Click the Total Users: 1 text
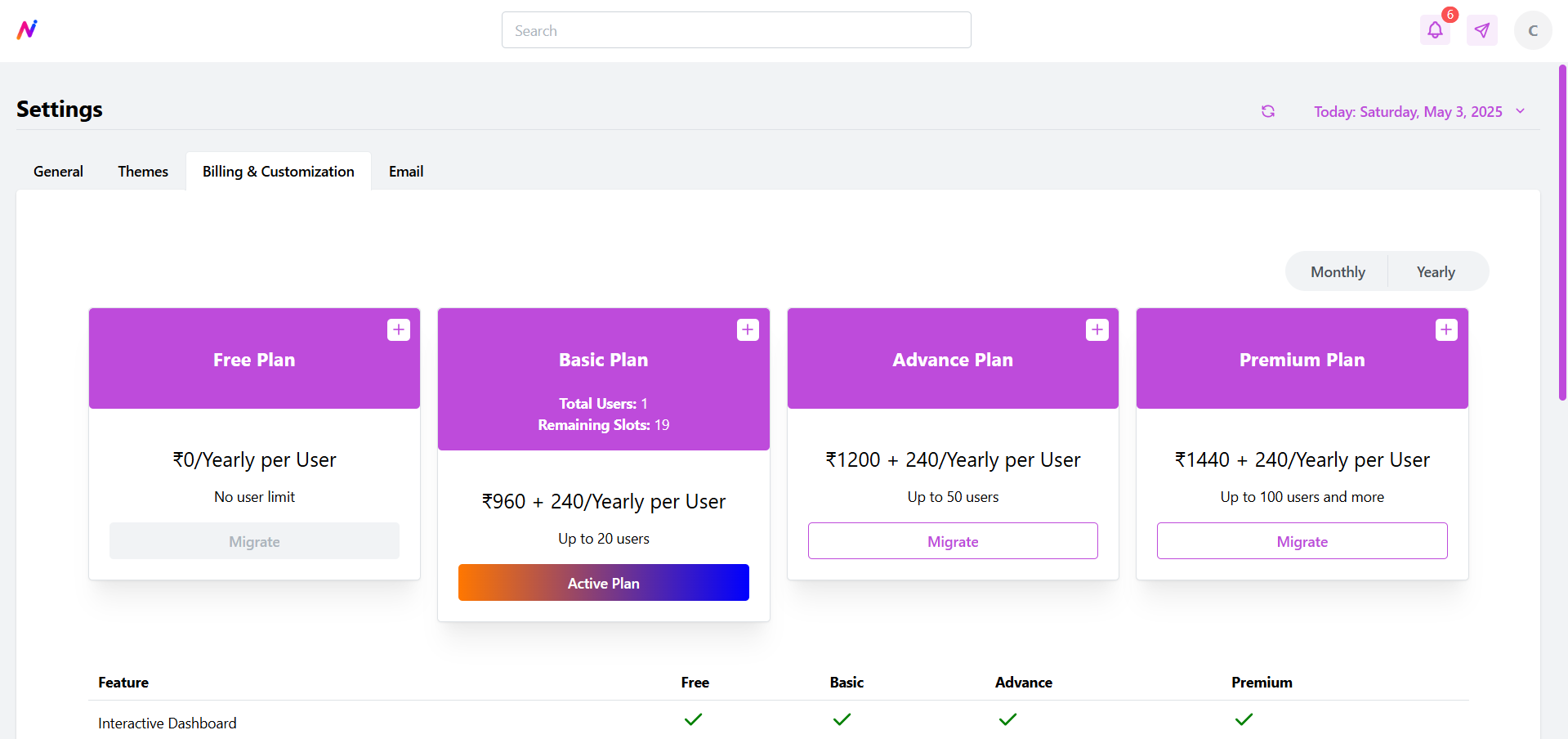1568x739 pixels. click(x=604, y=404)
